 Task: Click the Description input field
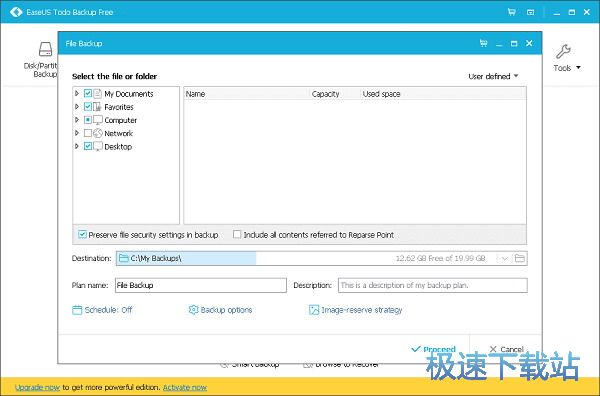click(x=433, y=285)
